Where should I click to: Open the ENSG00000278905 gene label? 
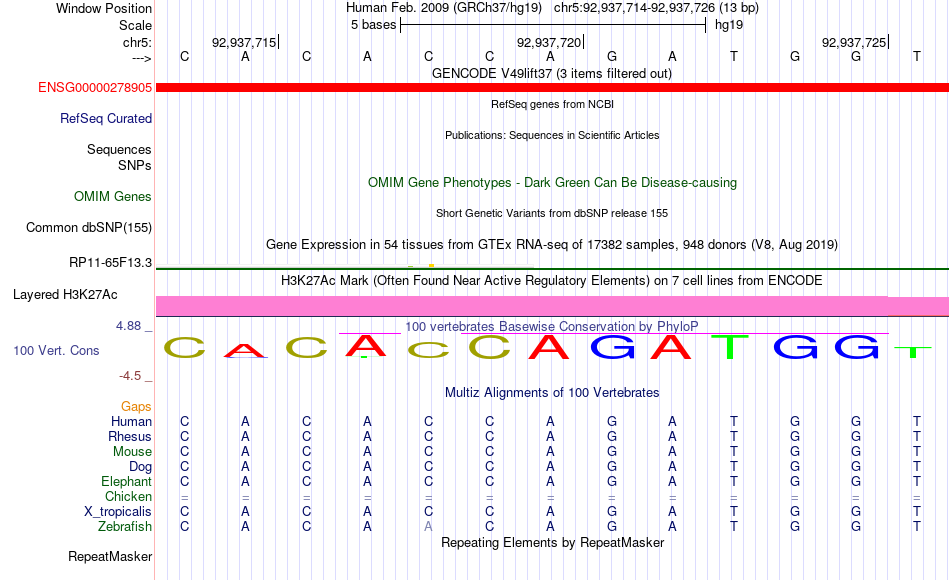pyautogui.click(x=95, y=87)
